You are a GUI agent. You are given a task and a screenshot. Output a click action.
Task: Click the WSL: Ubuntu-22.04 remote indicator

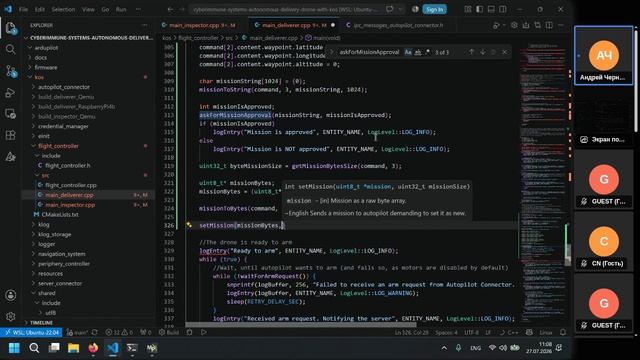click(31, 332)
